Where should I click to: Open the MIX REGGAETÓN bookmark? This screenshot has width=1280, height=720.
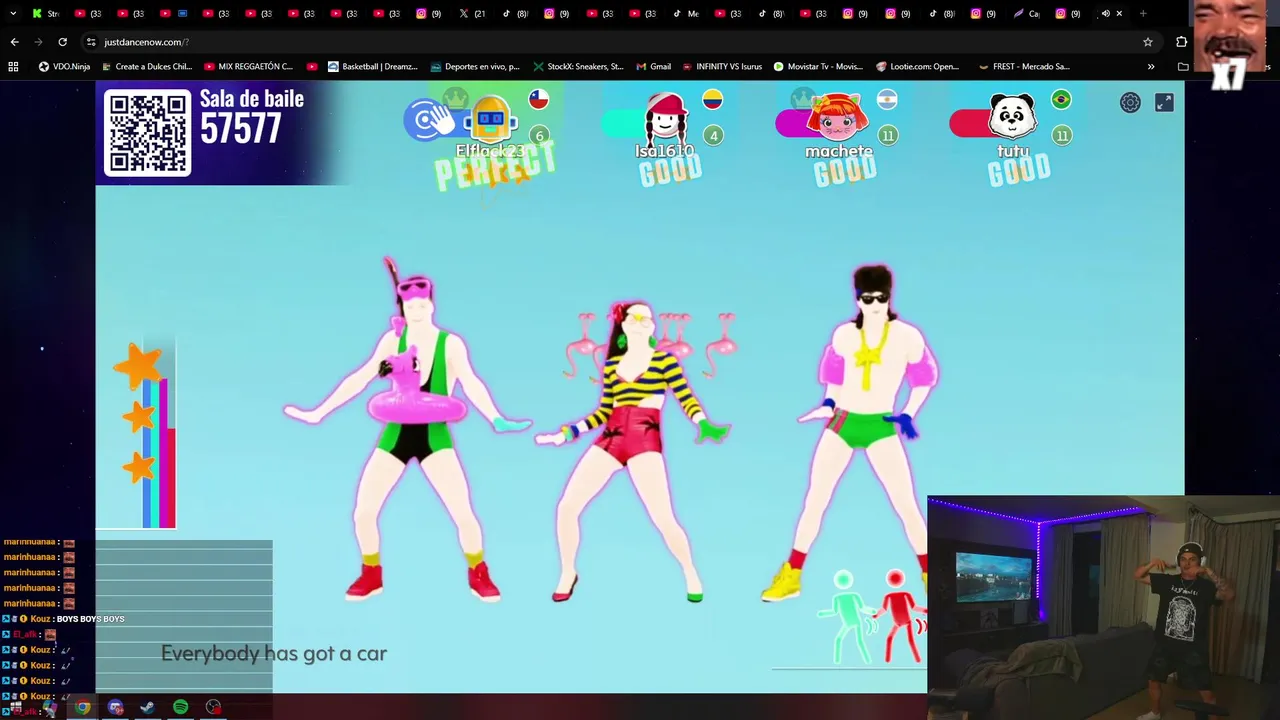(248, 67)
